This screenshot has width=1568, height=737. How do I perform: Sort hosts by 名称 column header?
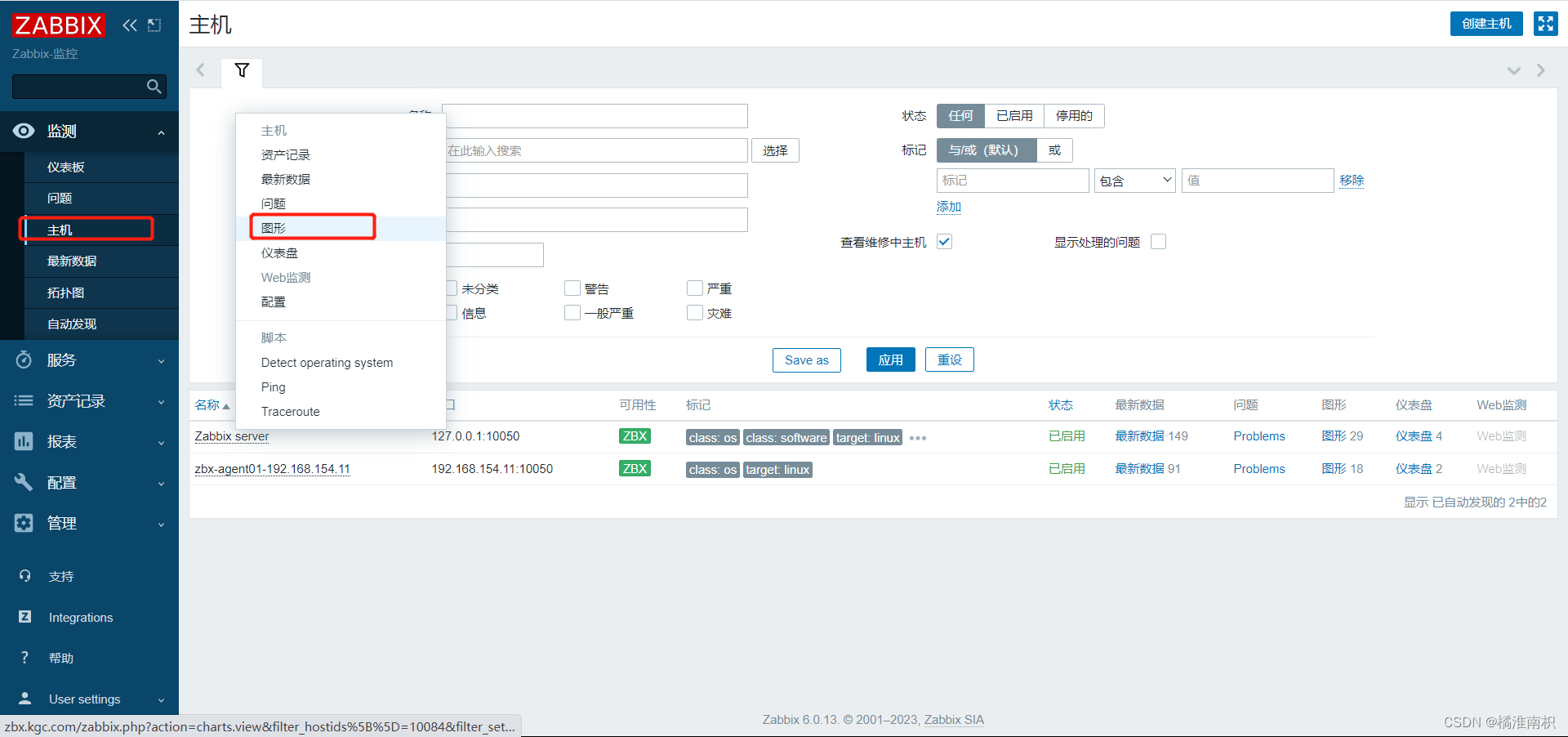(x=212, y=405)
